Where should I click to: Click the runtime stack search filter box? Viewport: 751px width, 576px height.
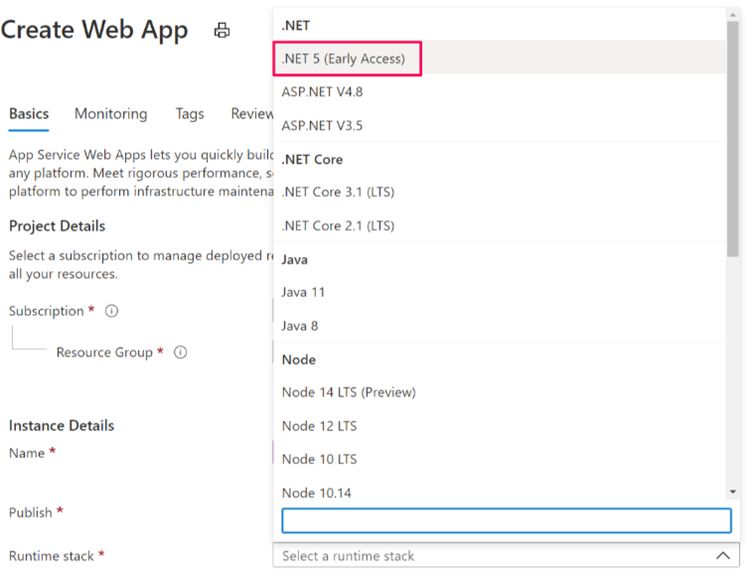click(506, 521)
